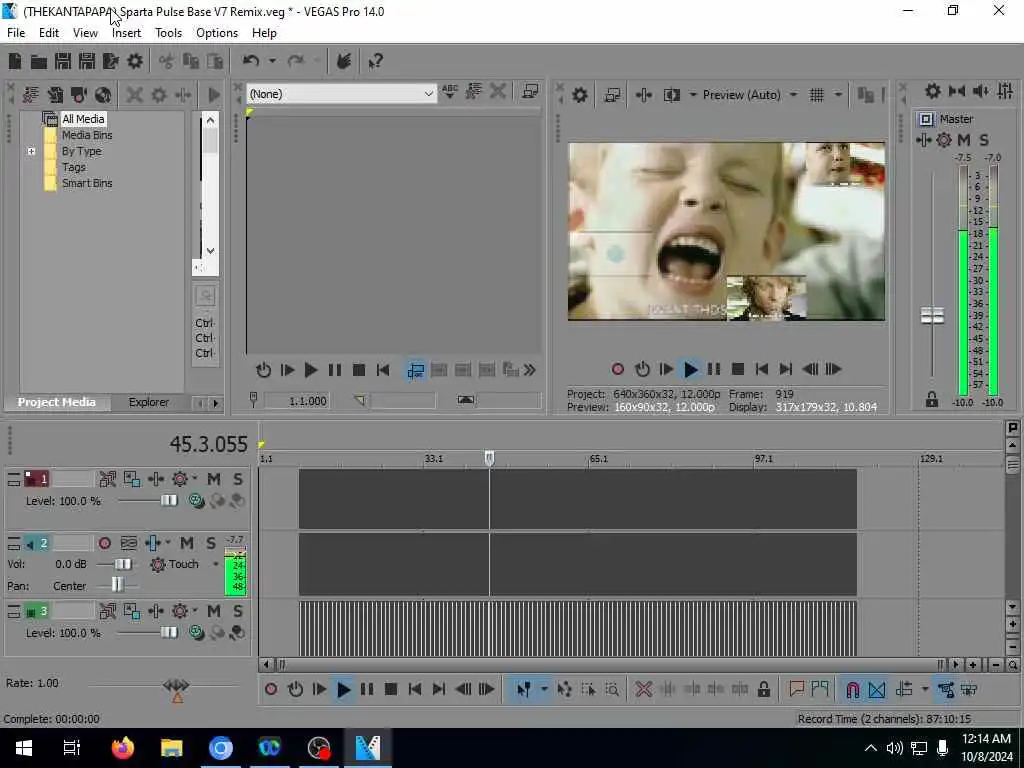The height and width of the screenshot is (768, 1024).
Task: Click the Open project folder icon
Action: coord(39,61)
